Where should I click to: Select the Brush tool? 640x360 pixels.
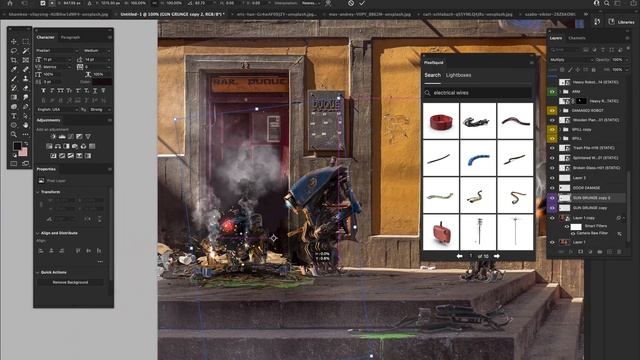(14, 79)
